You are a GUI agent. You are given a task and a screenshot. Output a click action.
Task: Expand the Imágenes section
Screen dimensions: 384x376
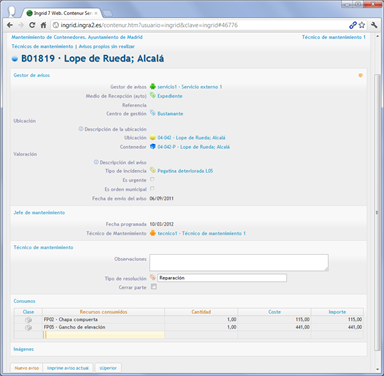pyautogui.click(x=24, y=349)
